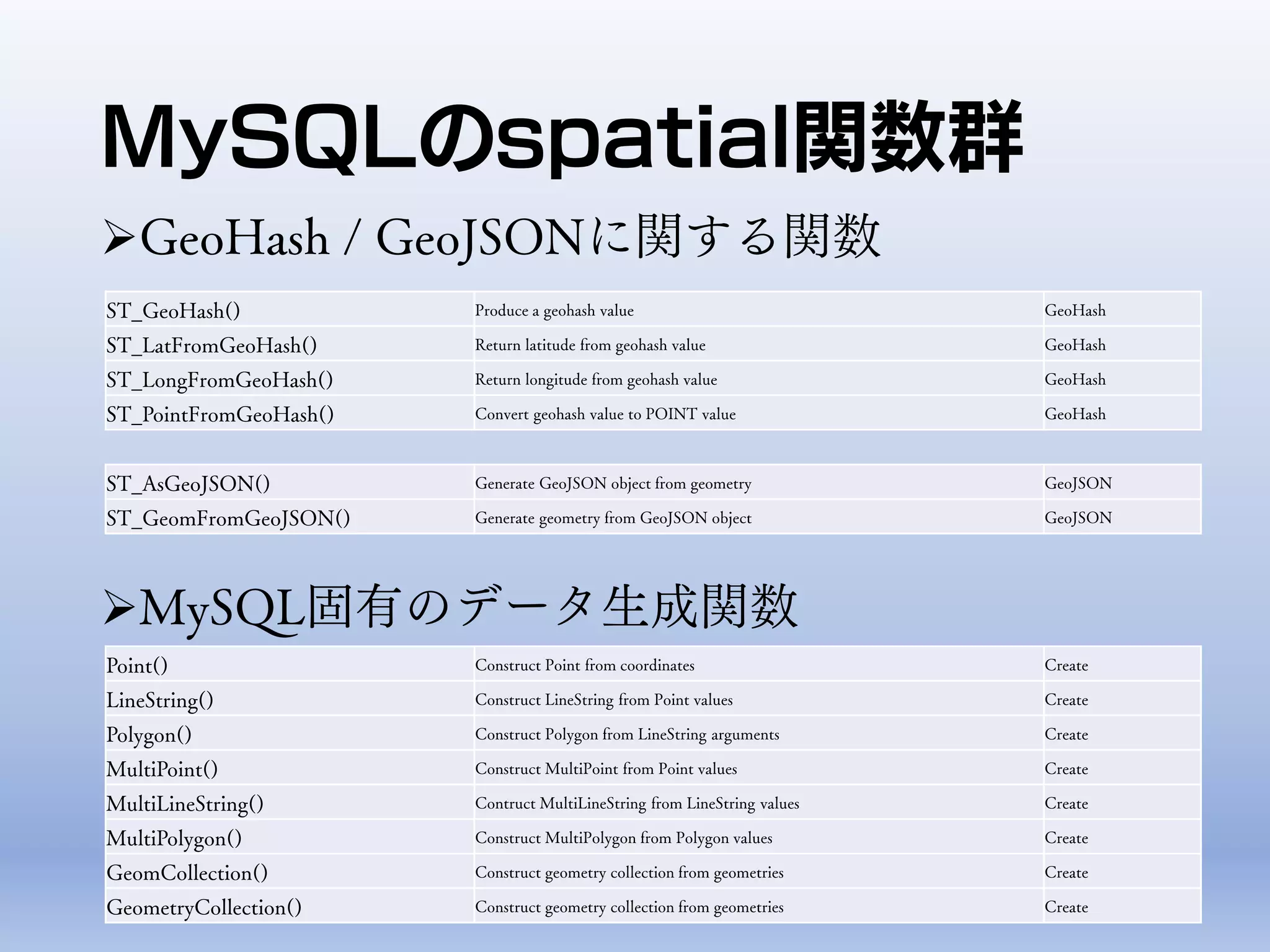
Task: Click the MultiLineString() cell
Action: [289, 803]
